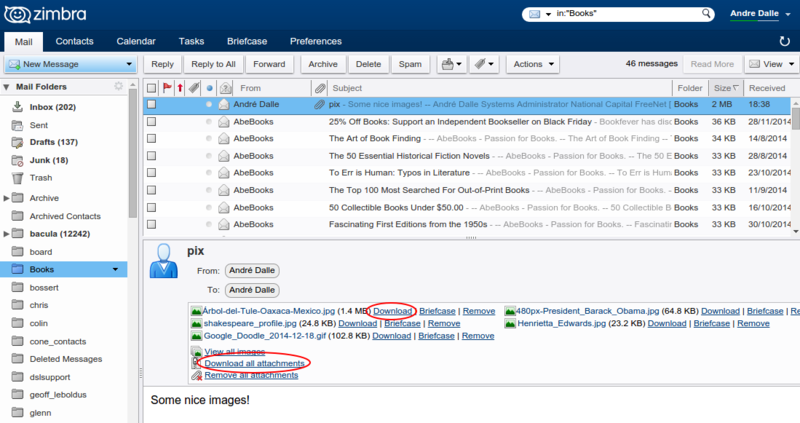800x423 pixels.
Task: Check box for Top 100 Most Searched message
Action: coord(152,190)
